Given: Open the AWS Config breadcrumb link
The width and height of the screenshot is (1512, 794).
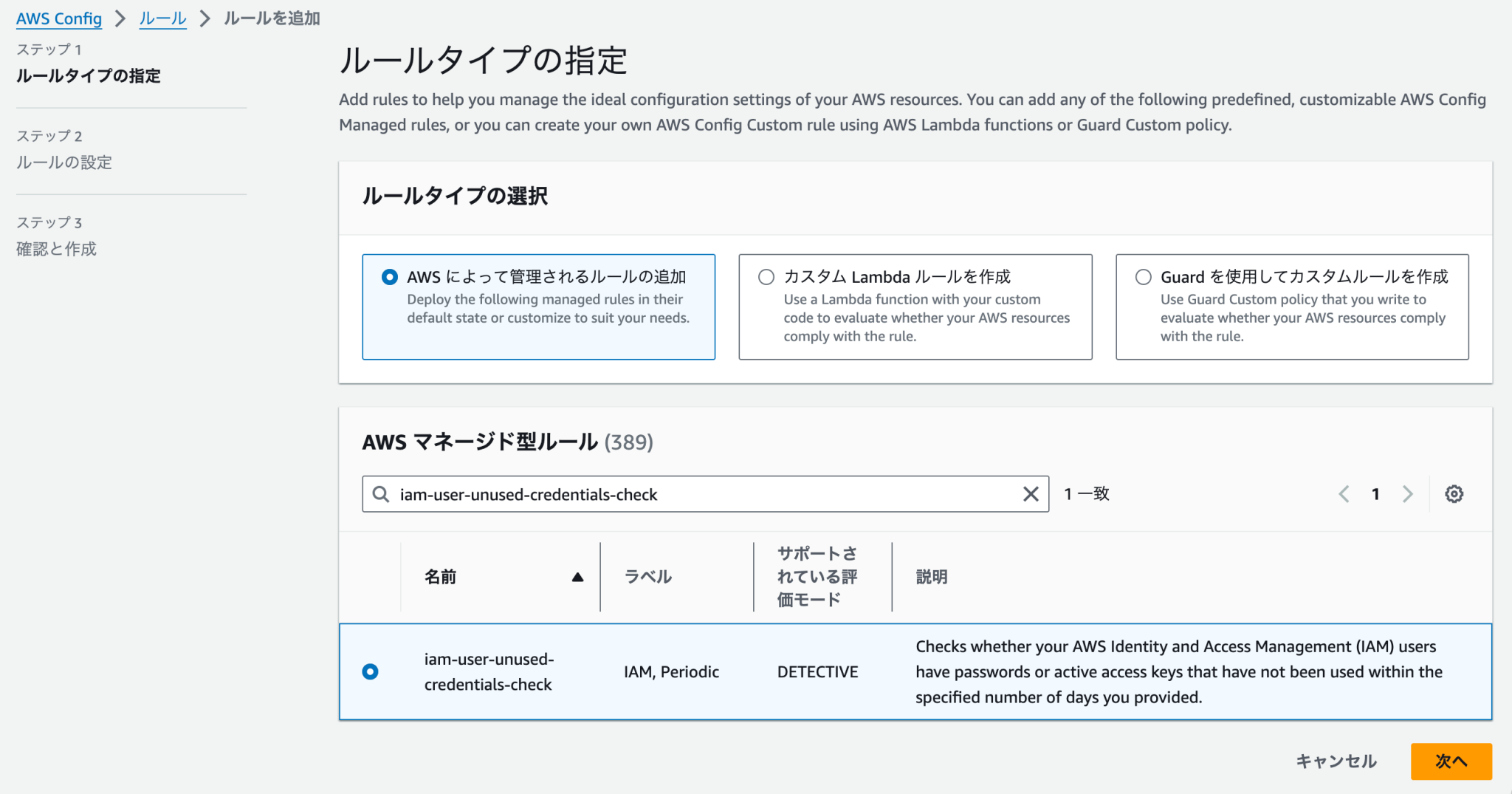Looking at the screenshot, I should pos(58,18).
